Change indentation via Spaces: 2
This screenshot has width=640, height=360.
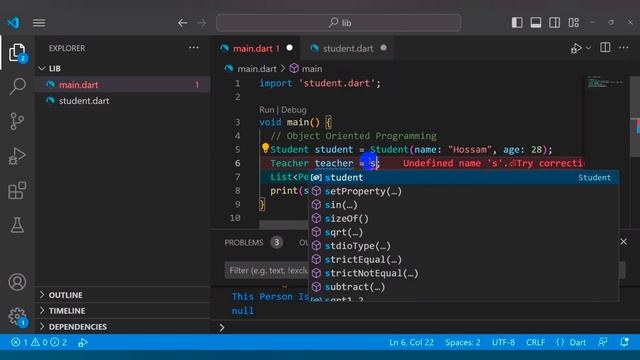463,342
